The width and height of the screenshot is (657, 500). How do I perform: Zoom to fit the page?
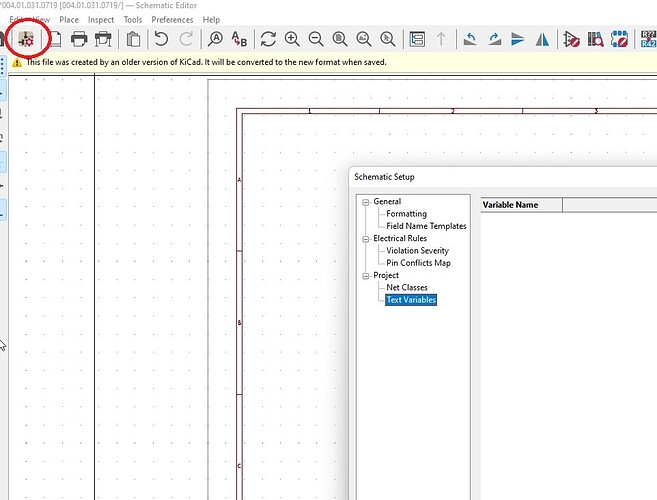(340, 39)
